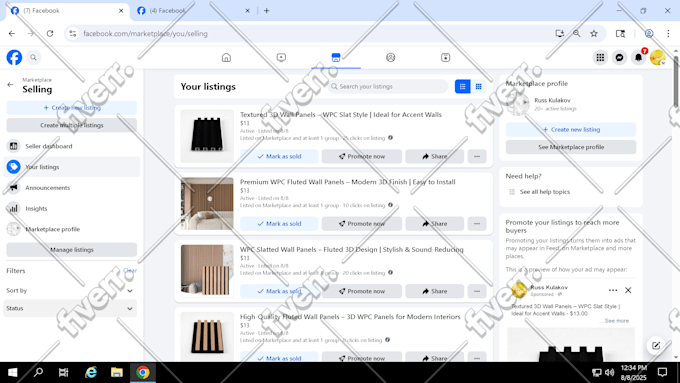Open the WPC Slatted Wall Panels thumbnail
The width and height of the screenshot is (680, 383).
[x=207, y=271]
